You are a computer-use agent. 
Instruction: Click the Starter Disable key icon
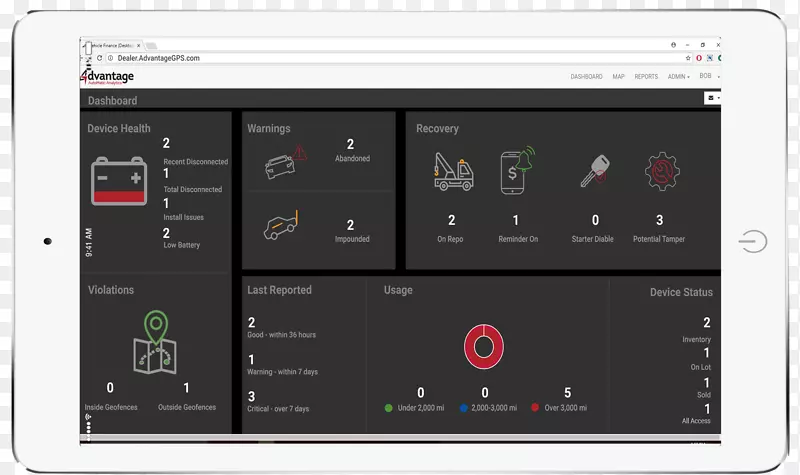pos(595,172)
